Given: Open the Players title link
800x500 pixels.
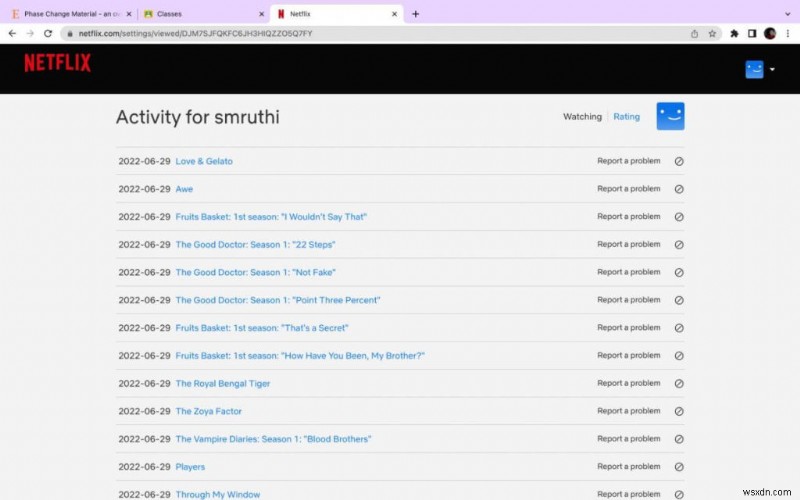Looking at the screenshot, I should [x=190, y=467].
